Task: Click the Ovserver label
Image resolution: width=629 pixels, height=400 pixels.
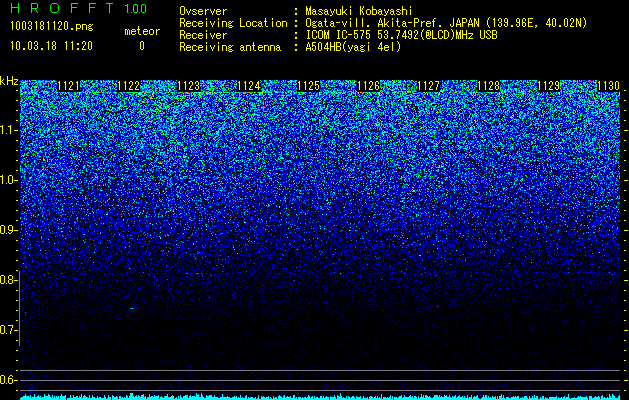Action: [203, 11]
